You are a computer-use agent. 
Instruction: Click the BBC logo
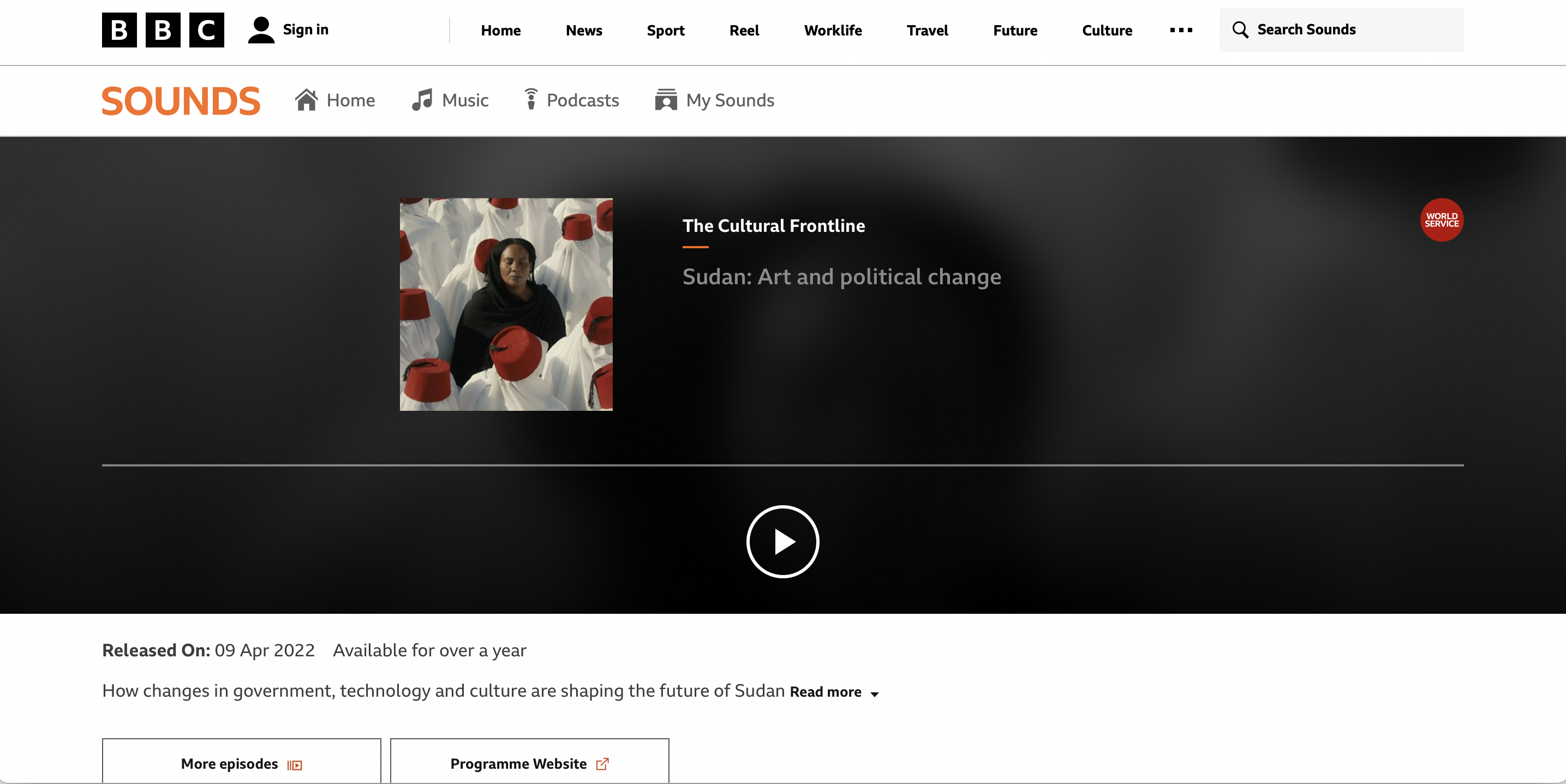163,30
